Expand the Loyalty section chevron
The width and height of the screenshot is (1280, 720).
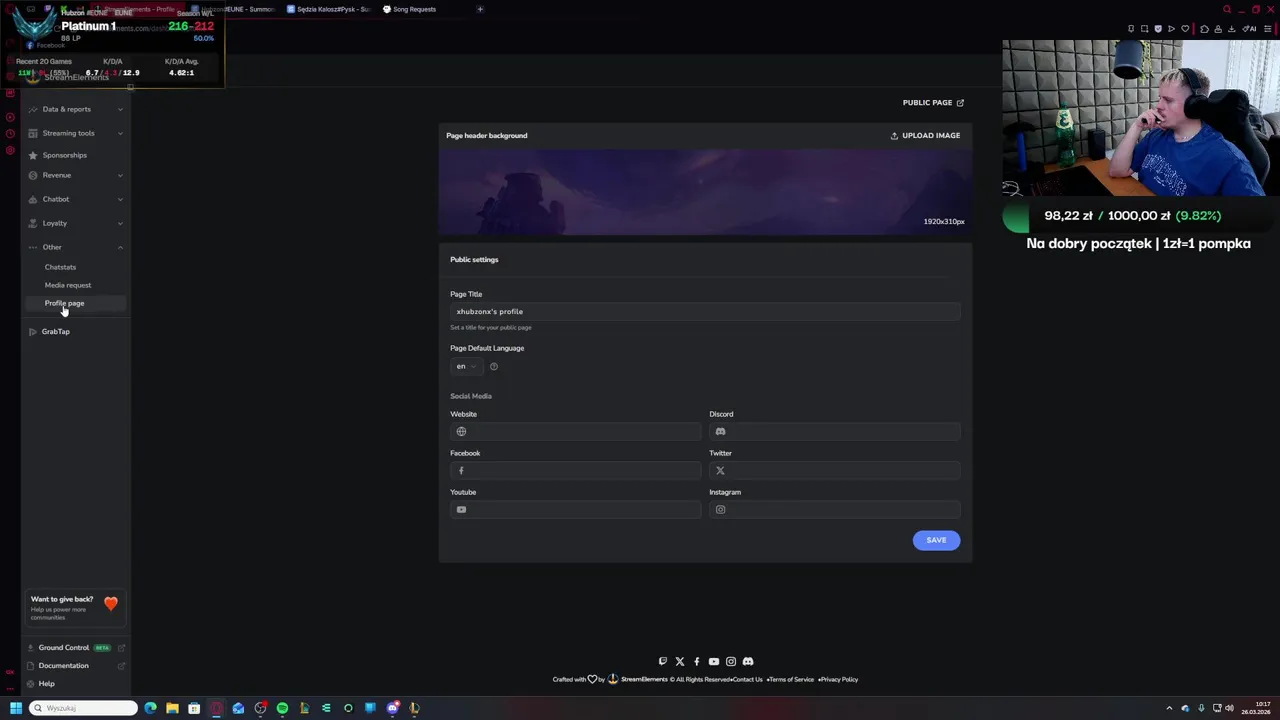click(x=120, y=223)
